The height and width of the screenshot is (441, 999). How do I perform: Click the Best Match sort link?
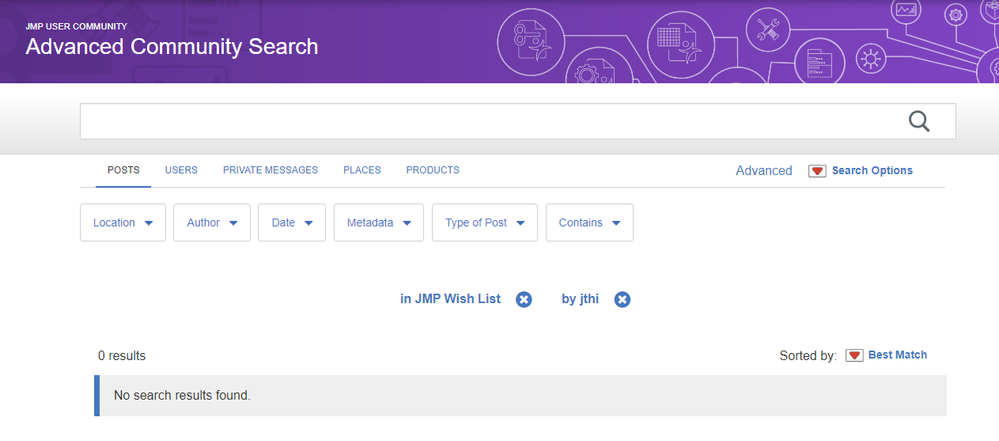click(x=898, y=355)
